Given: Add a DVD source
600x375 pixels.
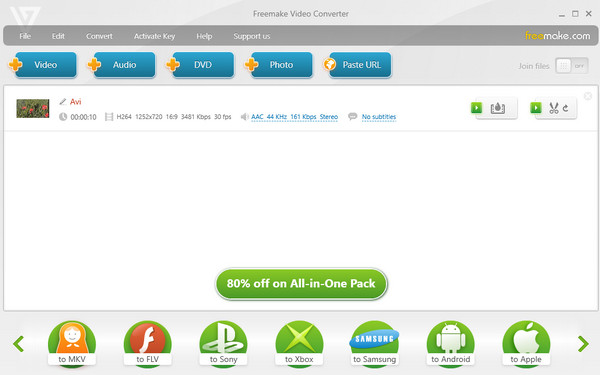Looking at the screenshot, I should [x=201, y=65].
